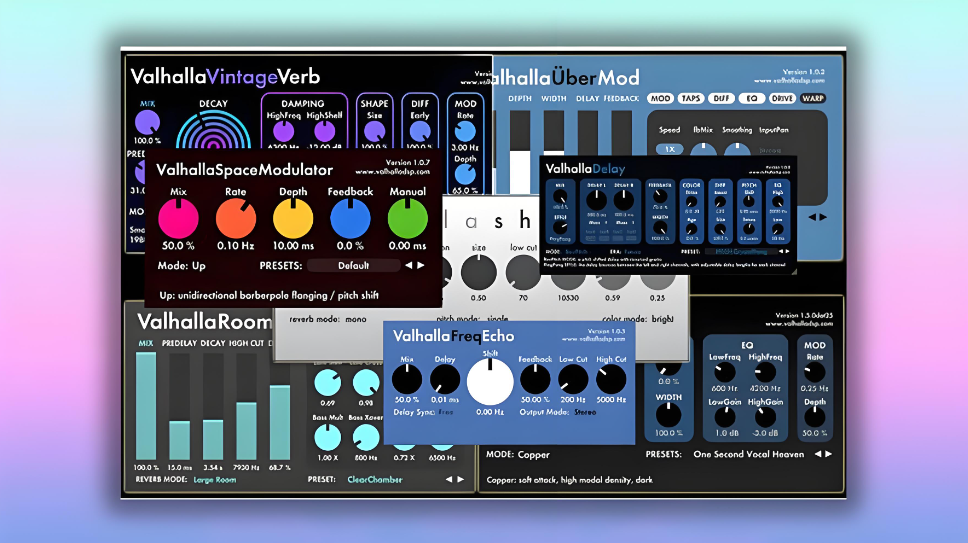968x543 pixels.
Task: Open Reverb Mode Large Room menu
Action: pos(215,479)
